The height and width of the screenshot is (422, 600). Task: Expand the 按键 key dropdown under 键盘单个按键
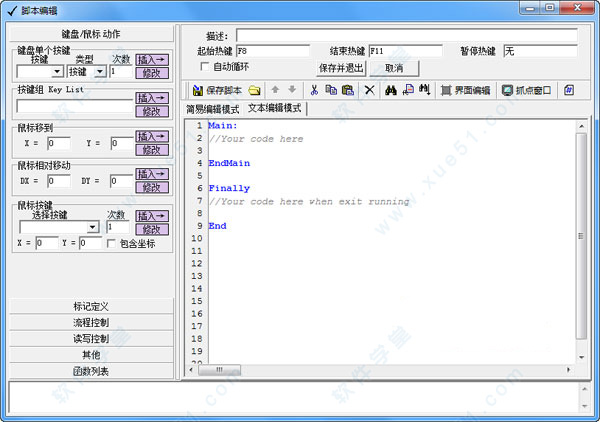coord(59,72)
